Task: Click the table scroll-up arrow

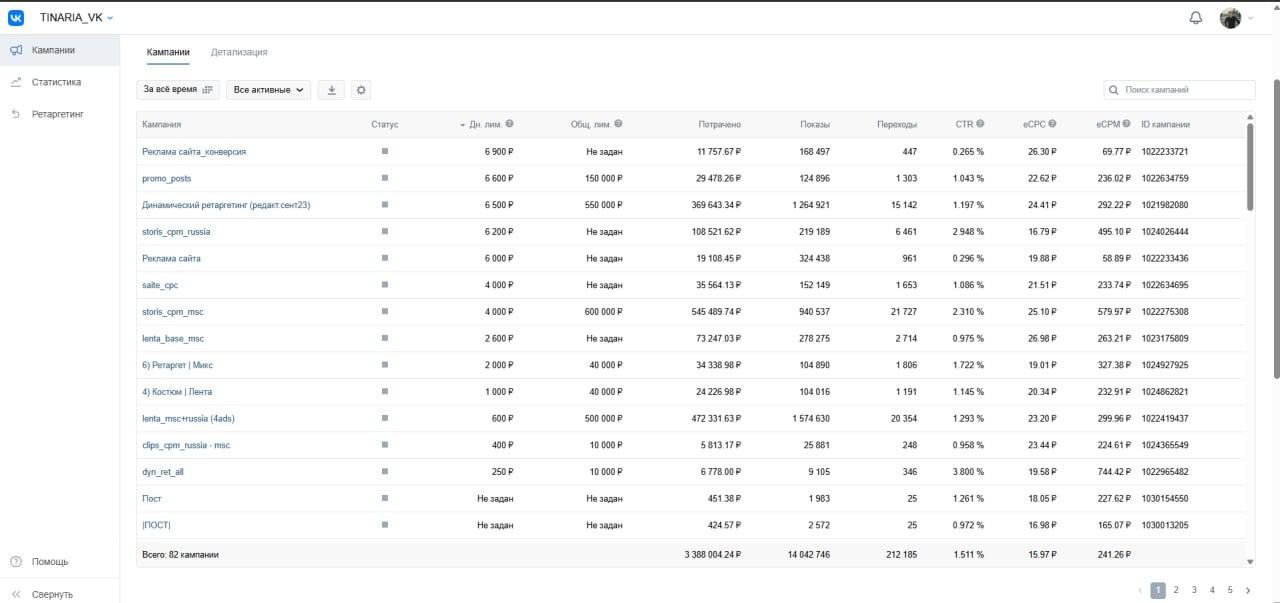Action: pos(1250,118)
